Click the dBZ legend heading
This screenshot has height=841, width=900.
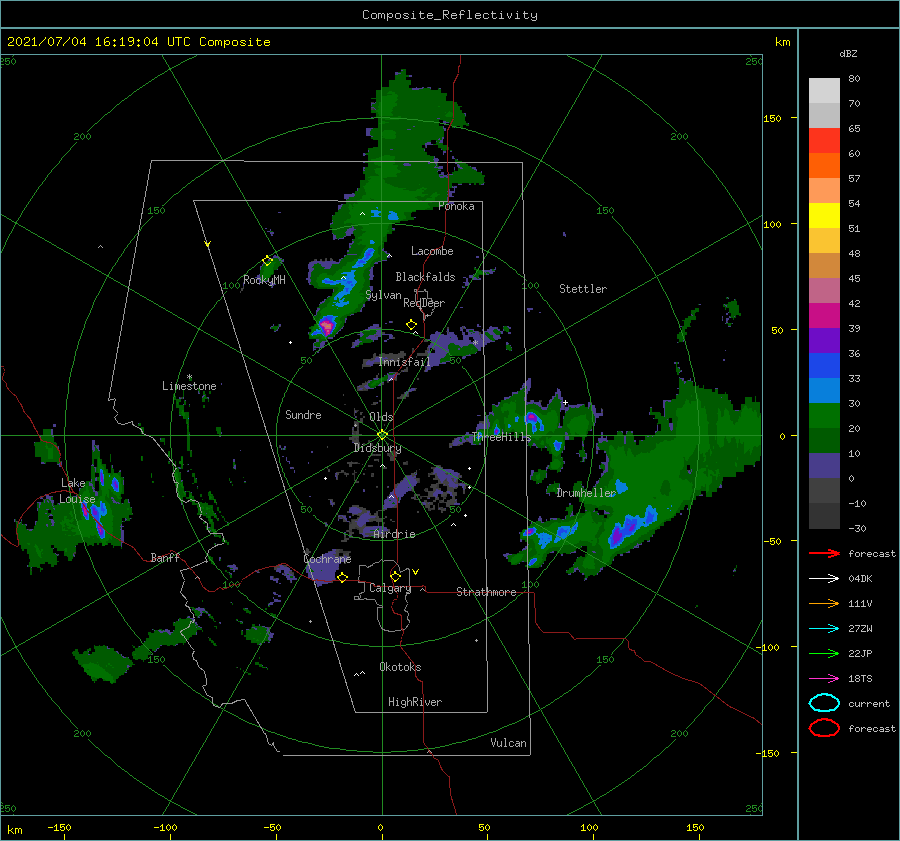click(848, 54)
